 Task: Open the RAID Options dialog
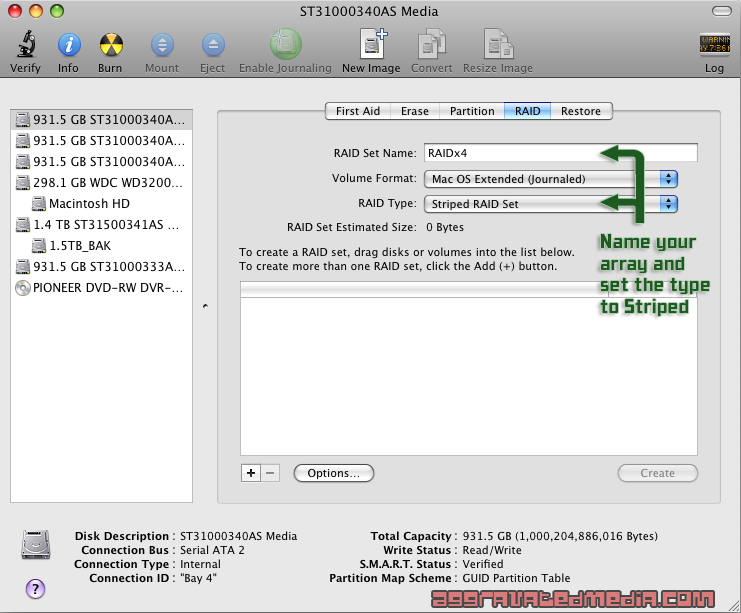(334, 473)
